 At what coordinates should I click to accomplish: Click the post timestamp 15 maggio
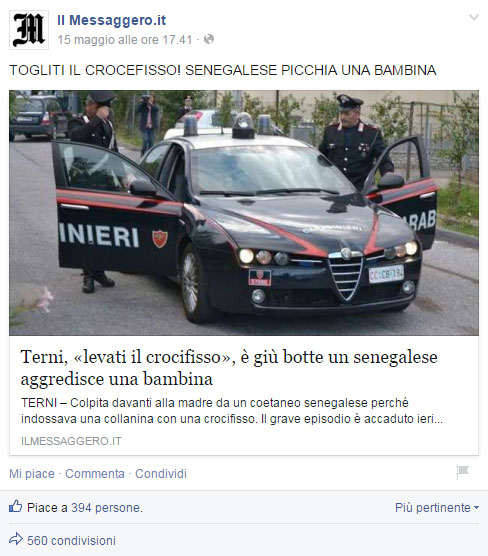tap(125, 40)
